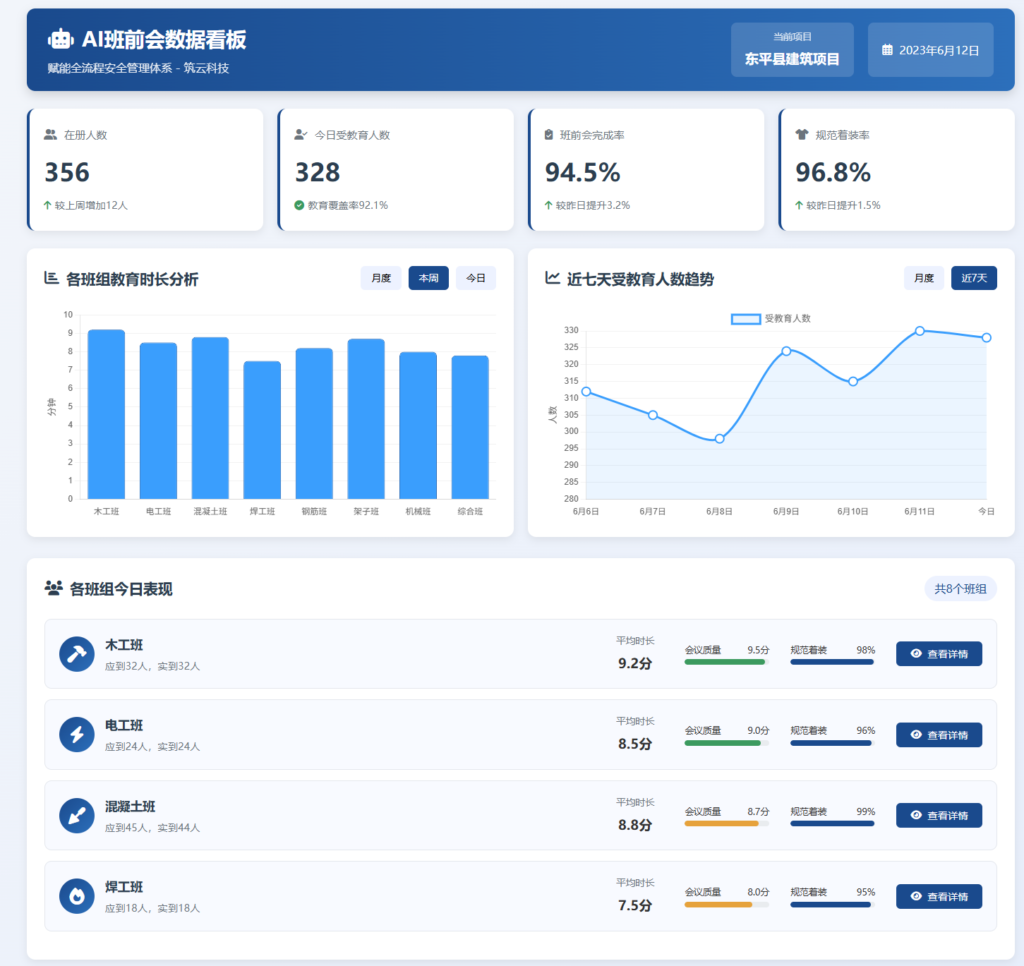Viewport: 1024px width, 966px height.
Task: Toggle the 今日 view on the duration chart
Action: 476,278
